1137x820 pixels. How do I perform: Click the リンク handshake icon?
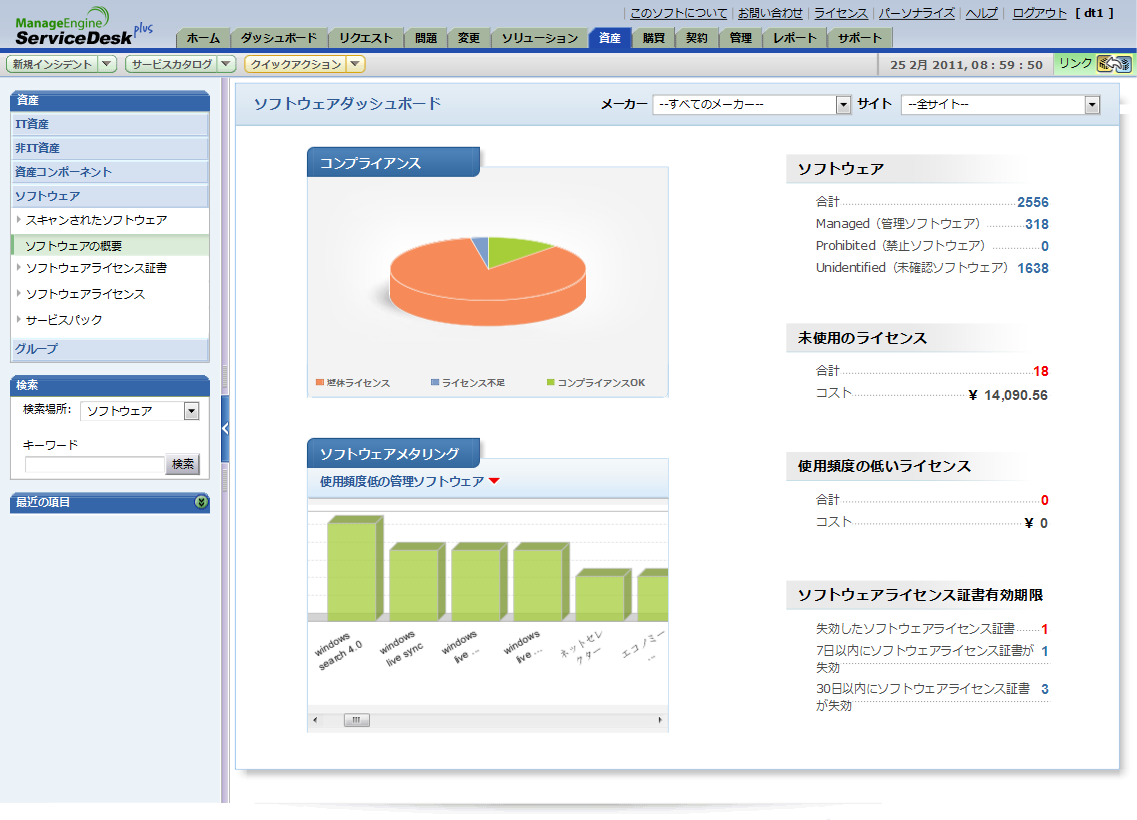point(1113,64)
